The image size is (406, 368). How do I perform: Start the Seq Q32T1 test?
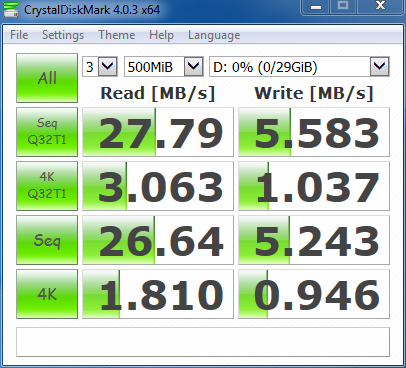point(47,132)
